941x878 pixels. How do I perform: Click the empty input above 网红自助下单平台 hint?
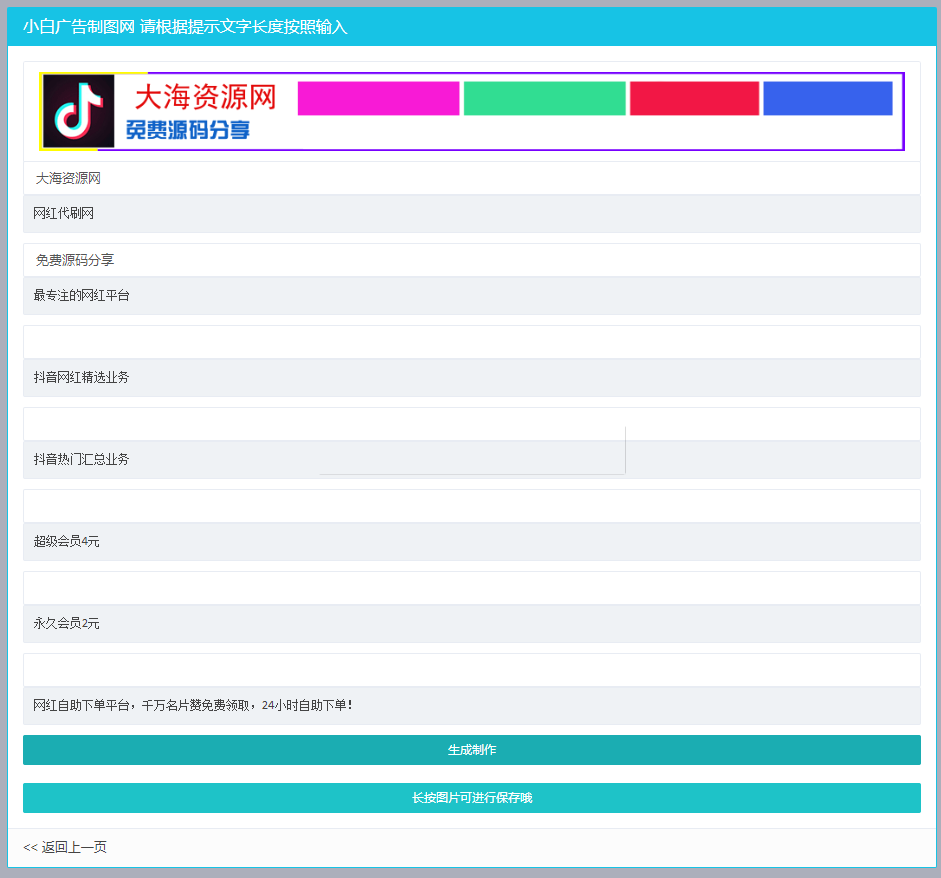point(471,670)
